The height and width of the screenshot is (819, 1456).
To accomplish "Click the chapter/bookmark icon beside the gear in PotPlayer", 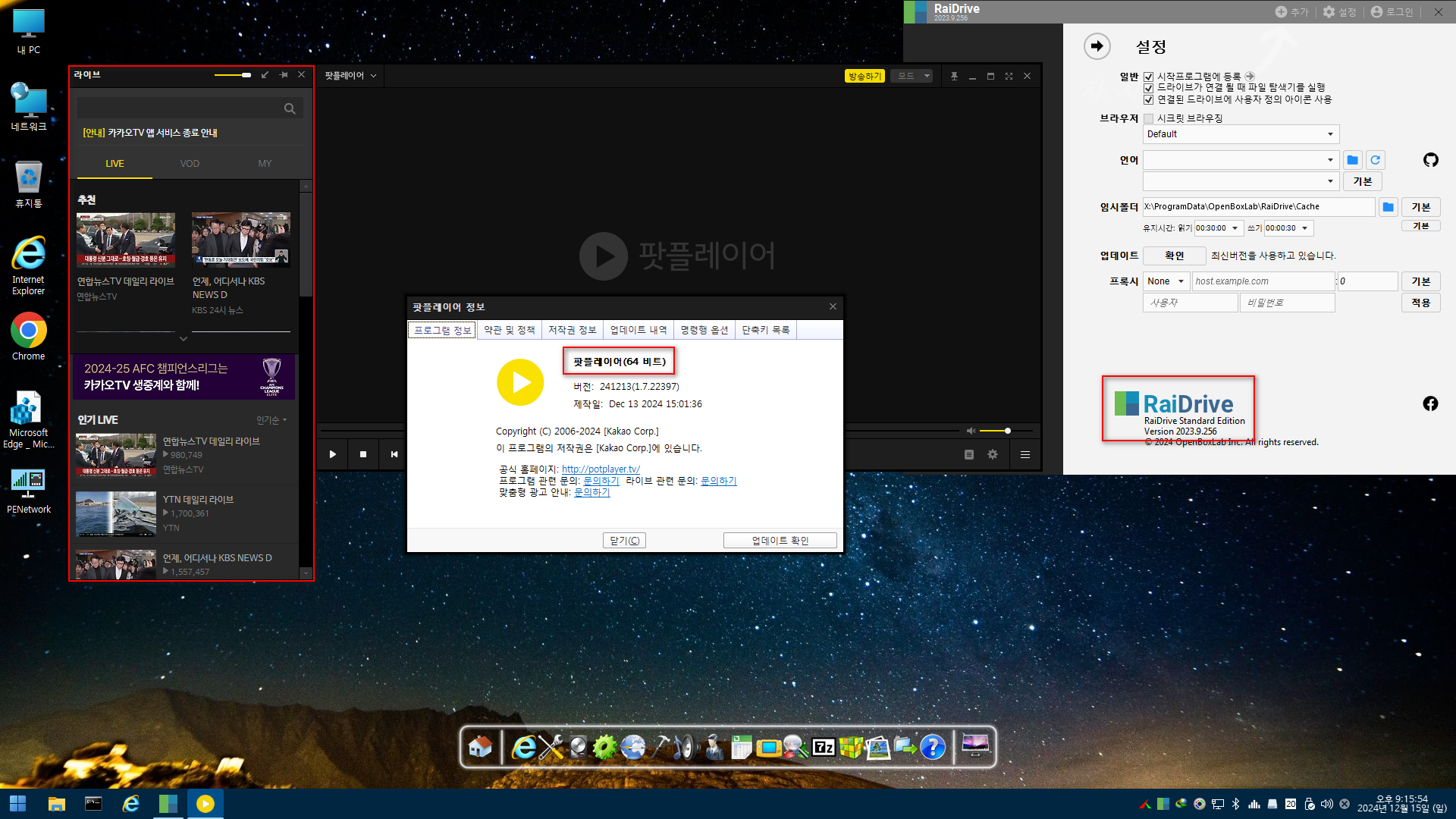I will 968,454.
